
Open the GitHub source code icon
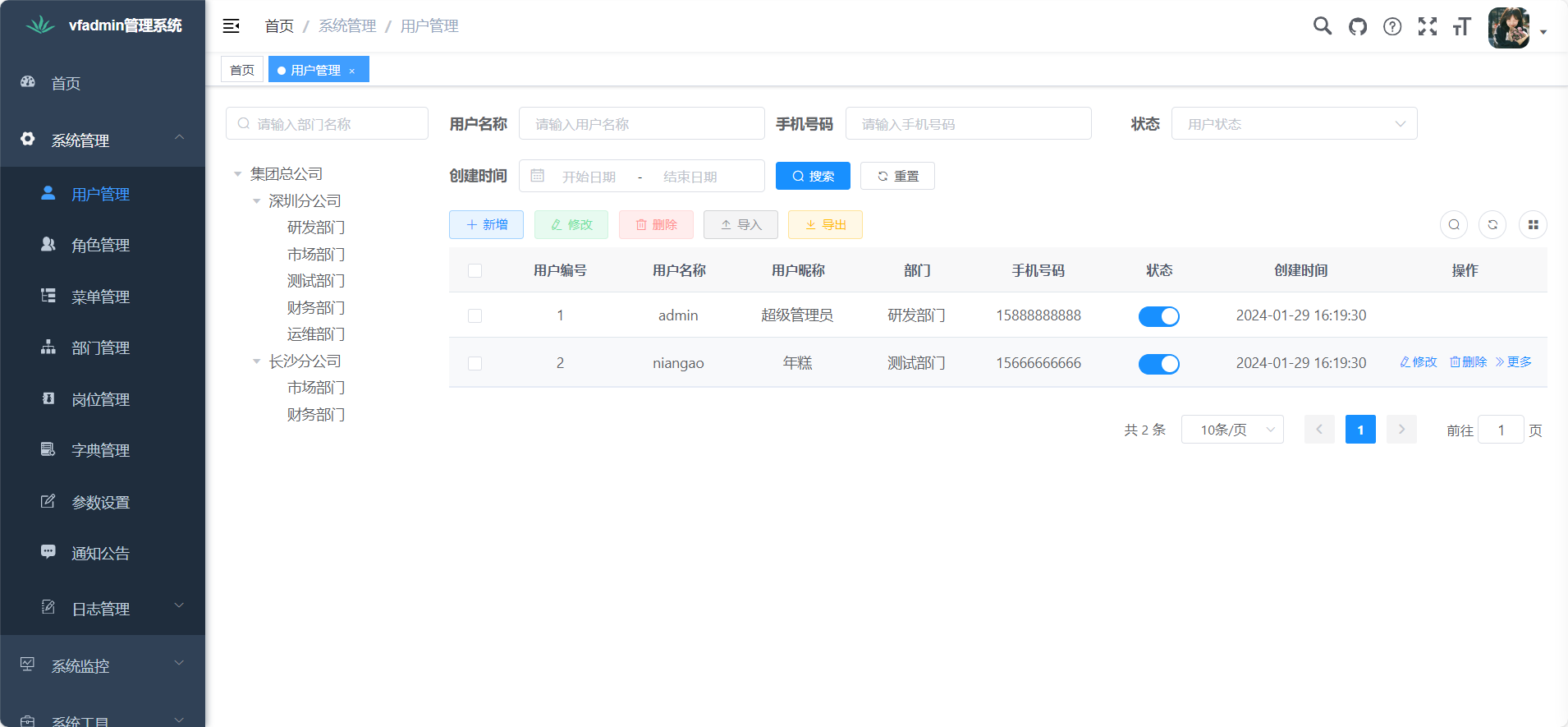point(1358,26)
